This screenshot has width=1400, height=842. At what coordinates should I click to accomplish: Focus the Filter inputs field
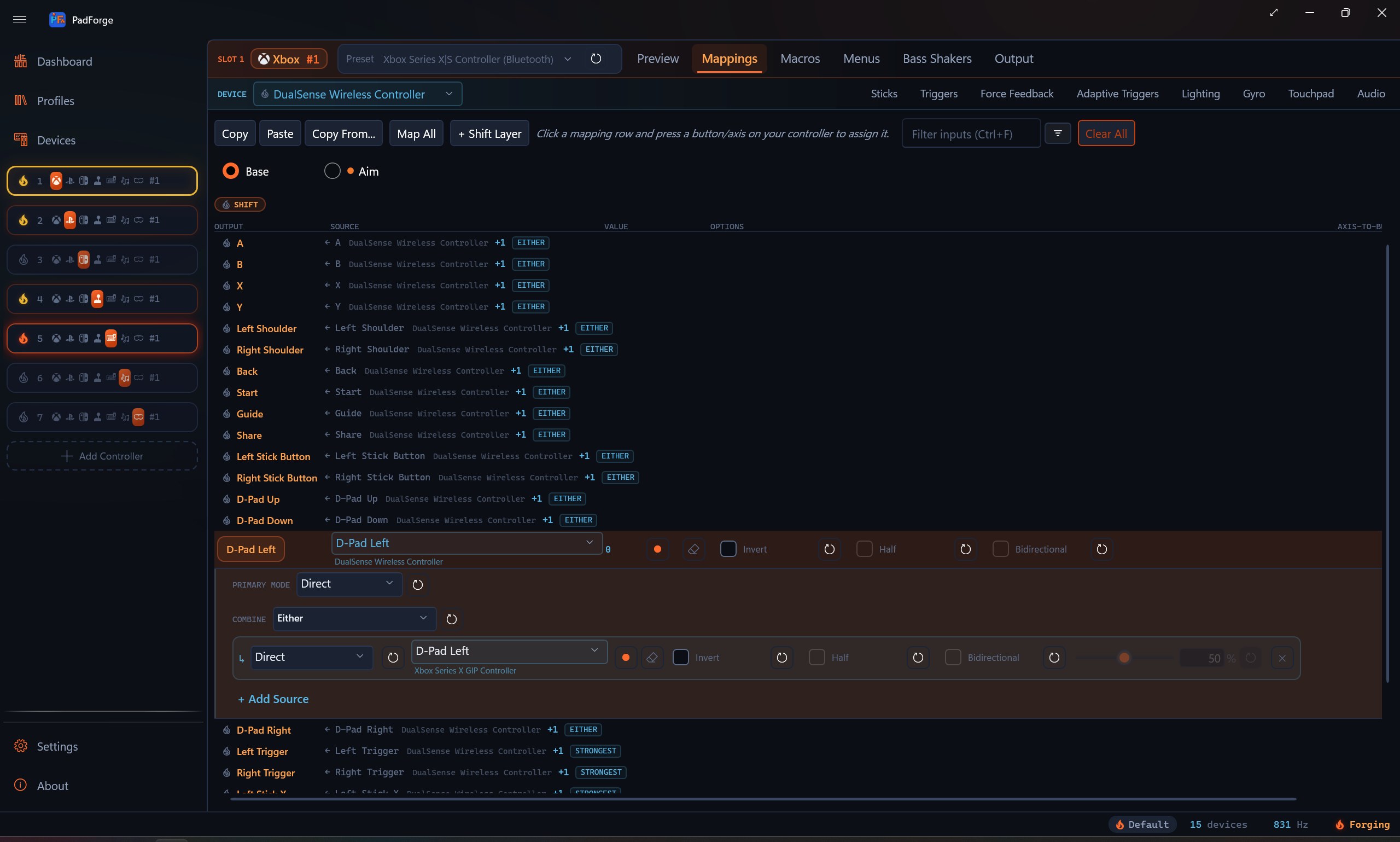[x=971, y=134]
